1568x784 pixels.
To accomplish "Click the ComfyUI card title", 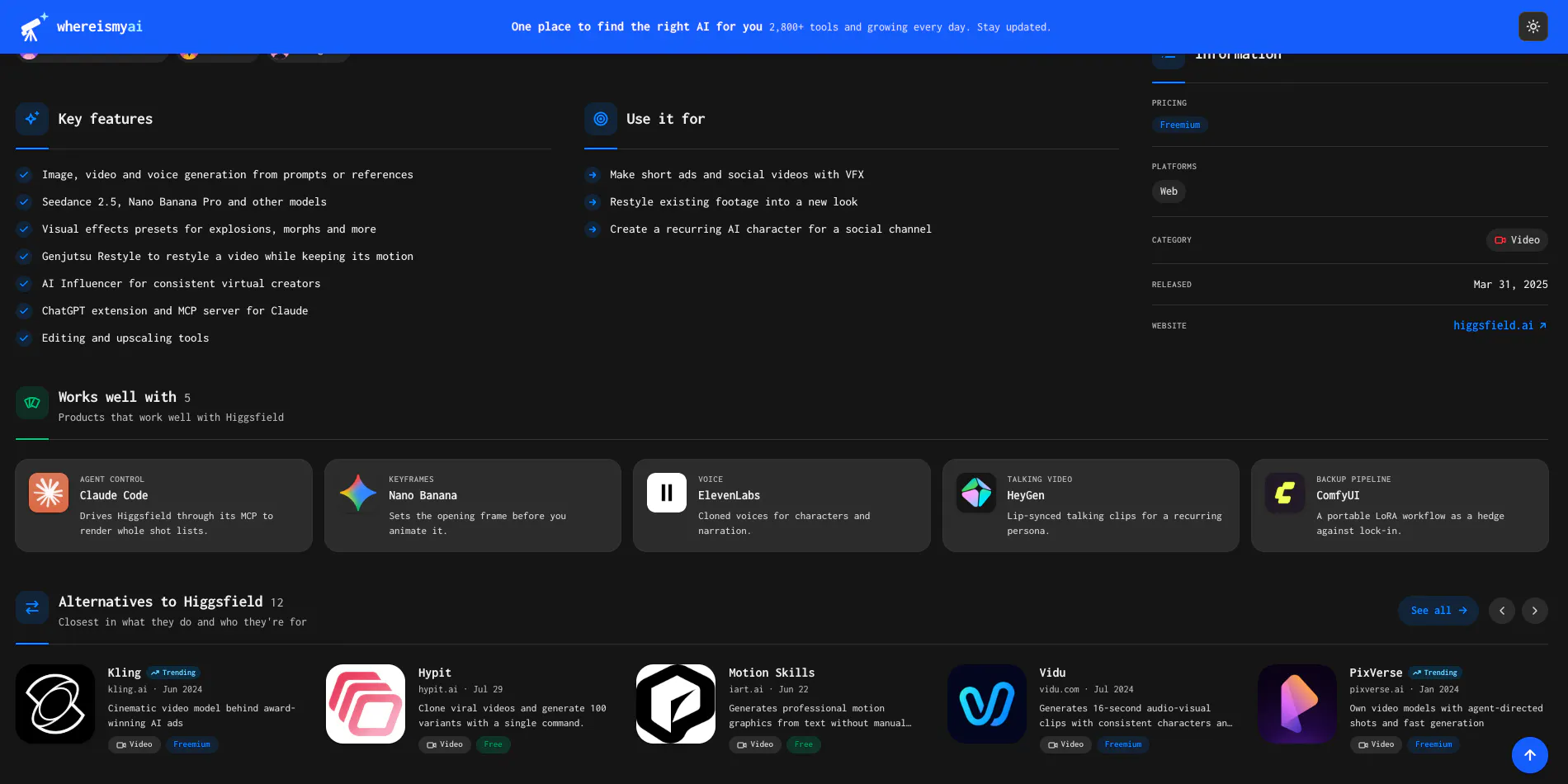I will coord(1338,496).
